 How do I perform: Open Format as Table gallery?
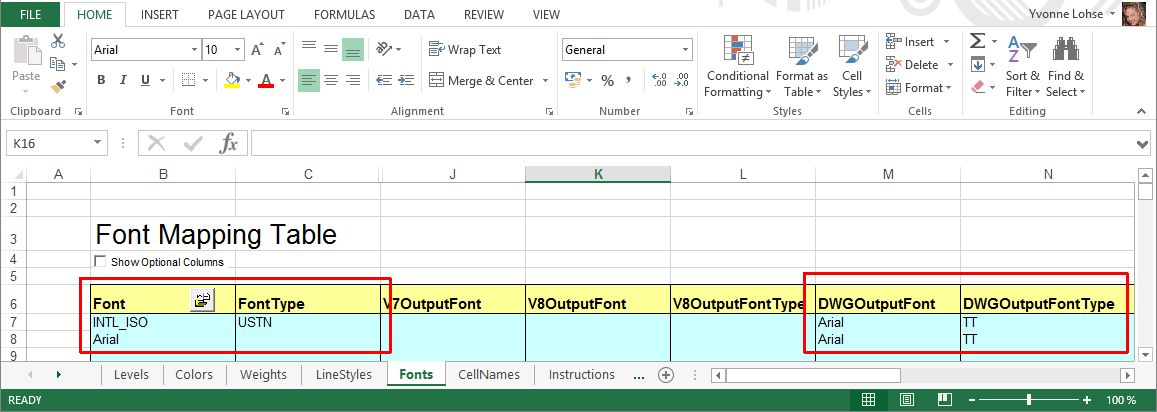click(x=801, y=66)
